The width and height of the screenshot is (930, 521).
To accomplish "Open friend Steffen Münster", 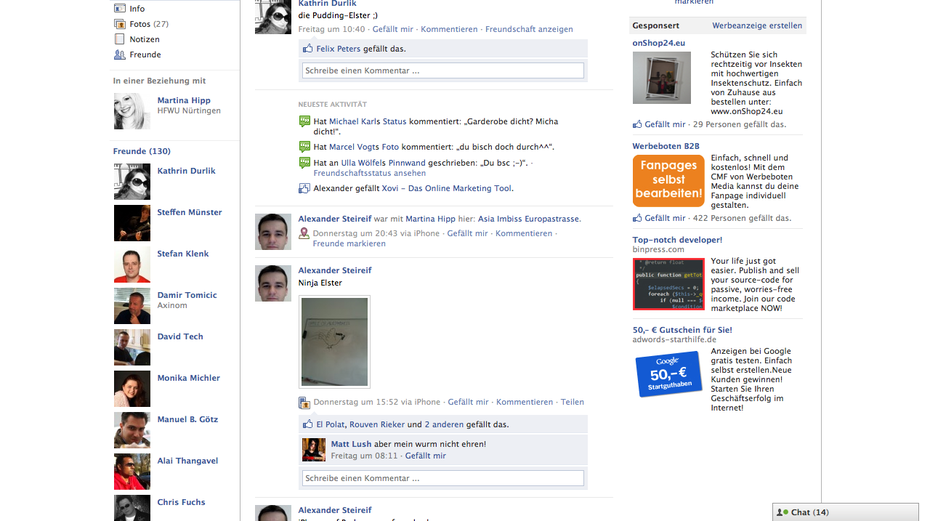I will (x=189, y=212).
